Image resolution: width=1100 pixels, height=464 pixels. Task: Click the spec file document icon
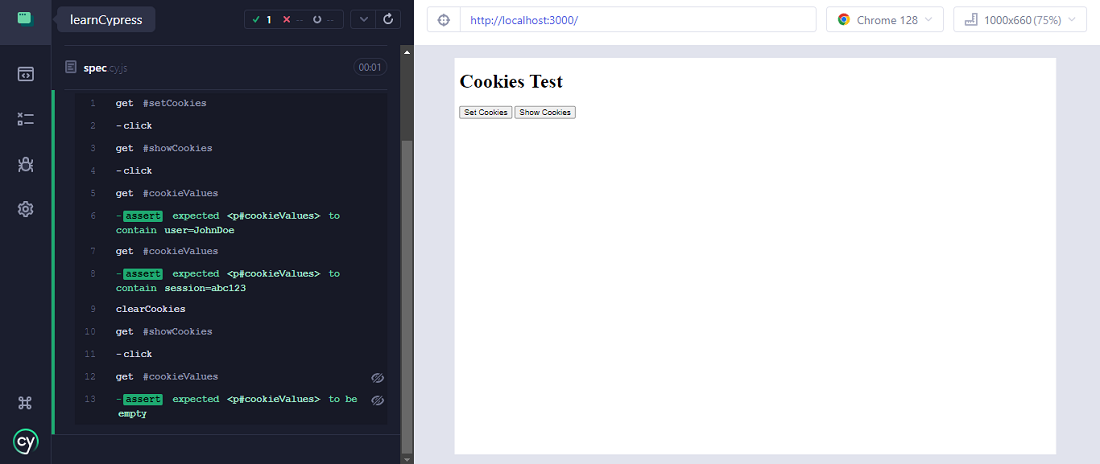[71, 67]
